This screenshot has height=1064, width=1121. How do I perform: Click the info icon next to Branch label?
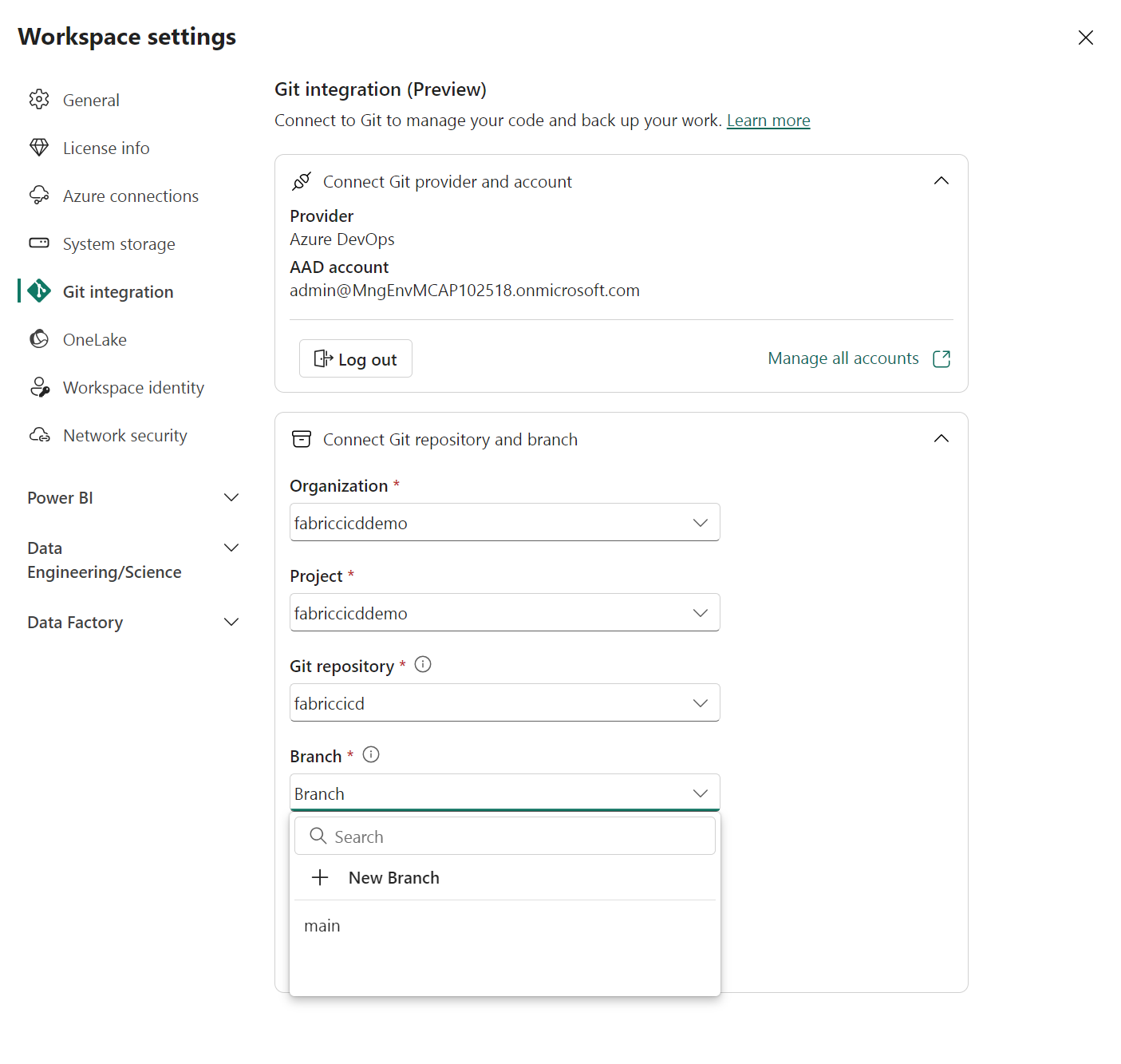click(371, 754)
